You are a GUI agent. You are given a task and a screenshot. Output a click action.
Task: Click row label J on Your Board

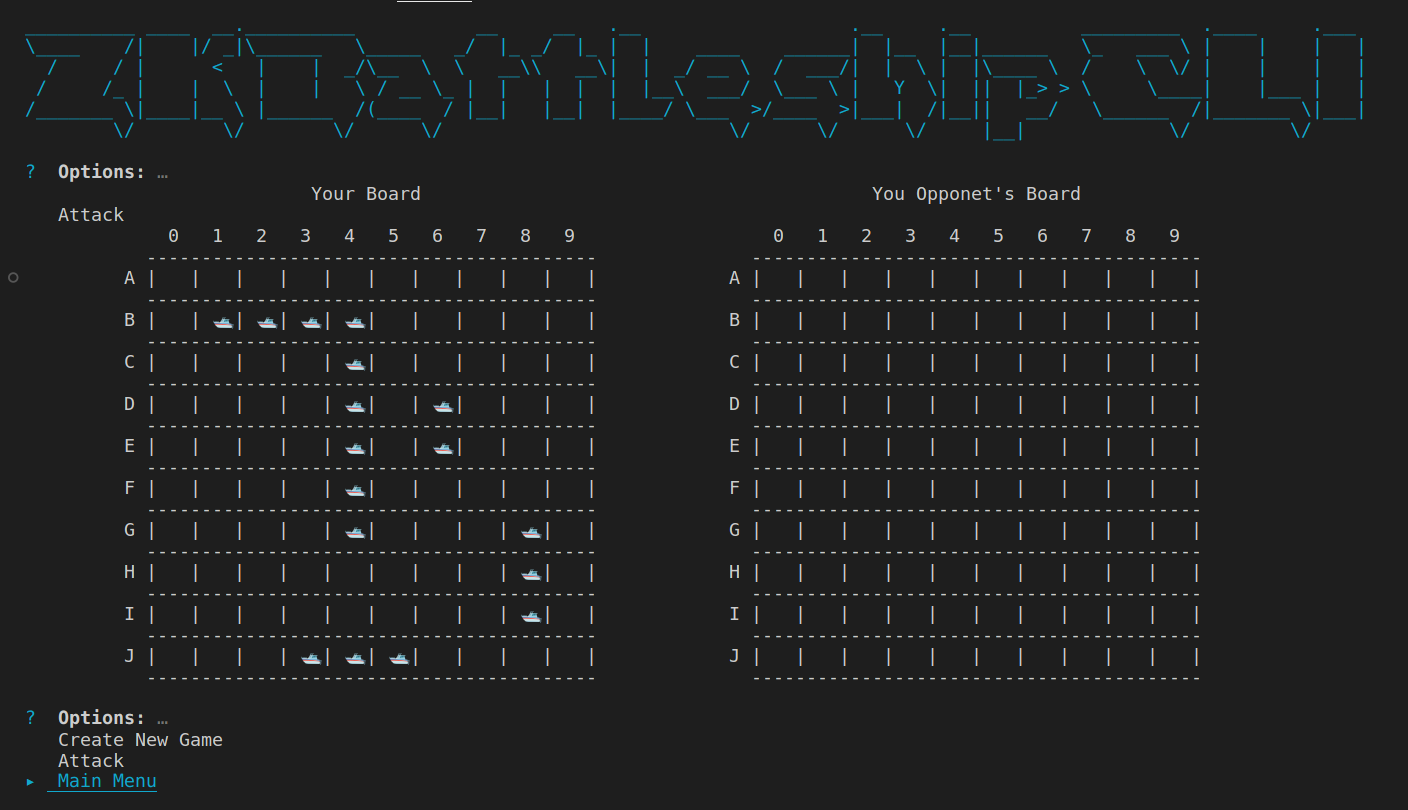tap(130, 657)
